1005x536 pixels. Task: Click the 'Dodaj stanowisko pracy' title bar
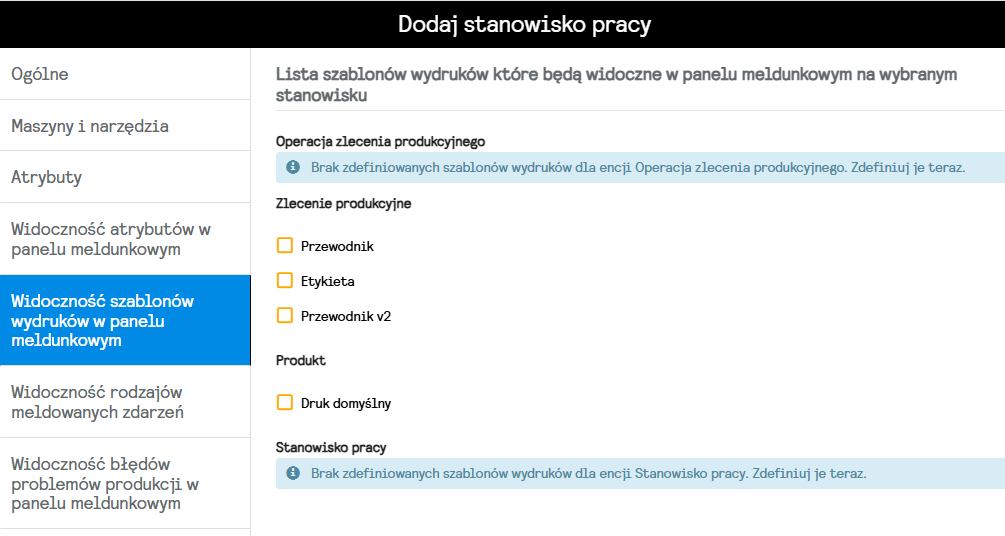pos(502,24)
